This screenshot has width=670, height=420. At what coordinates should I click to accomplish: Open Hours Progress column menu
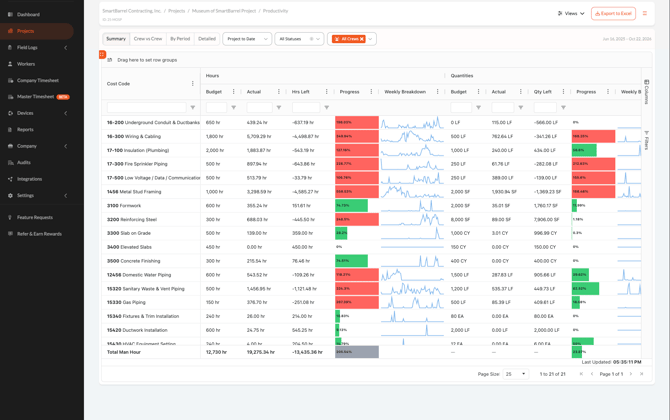[371, 92]
